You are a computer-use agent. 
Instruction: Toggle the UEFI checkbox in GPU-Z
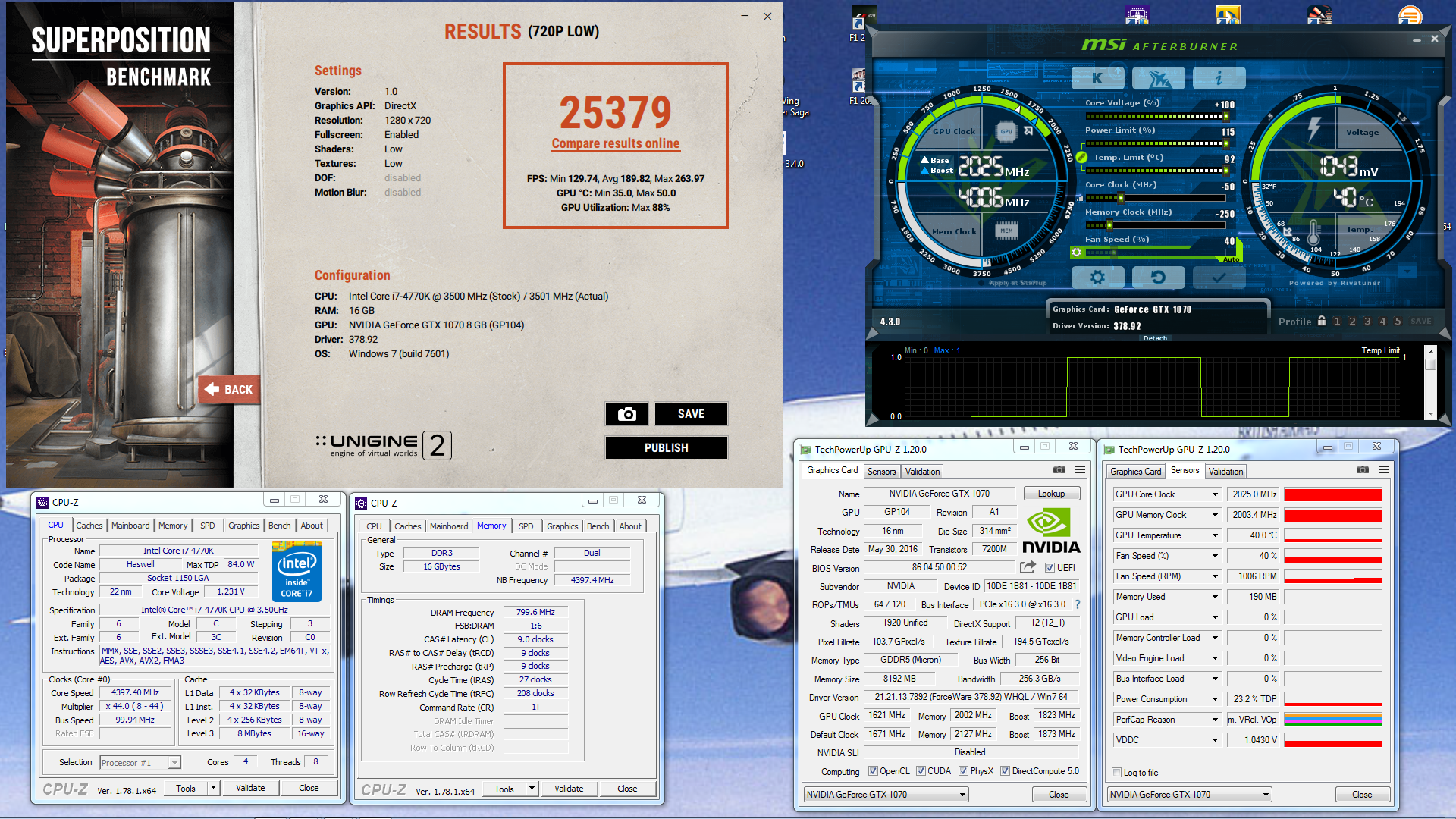point(1050,568)
